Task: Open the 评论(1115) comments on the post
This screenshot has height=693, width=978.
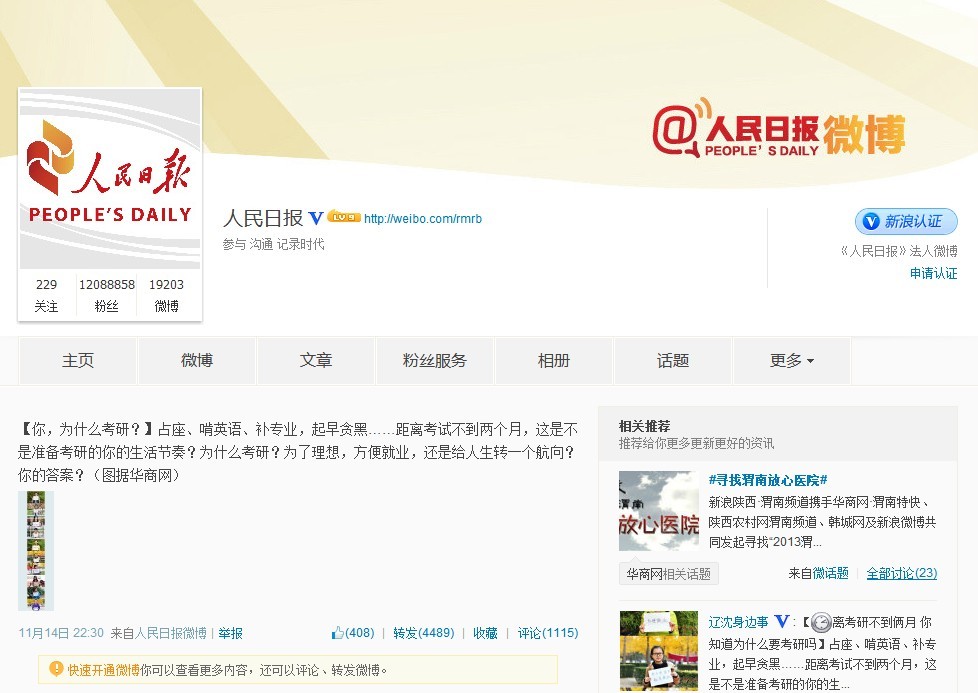Action: click(547, 633)
